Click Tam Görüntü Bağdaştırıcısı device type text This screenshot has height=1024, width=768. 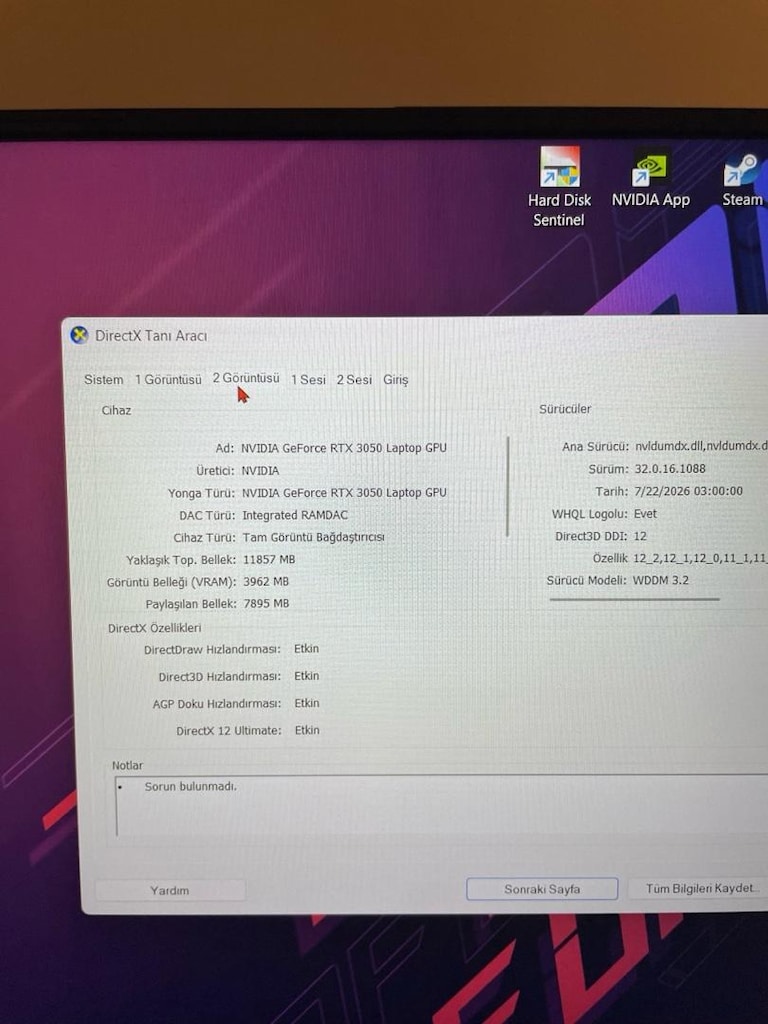(x=313, y=537)
